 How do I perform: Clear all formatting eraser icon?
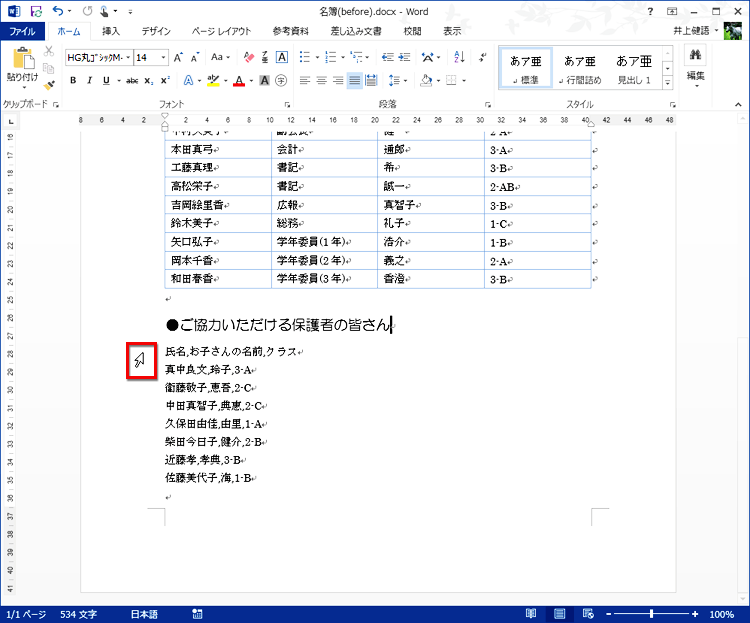tap(248, 57)
